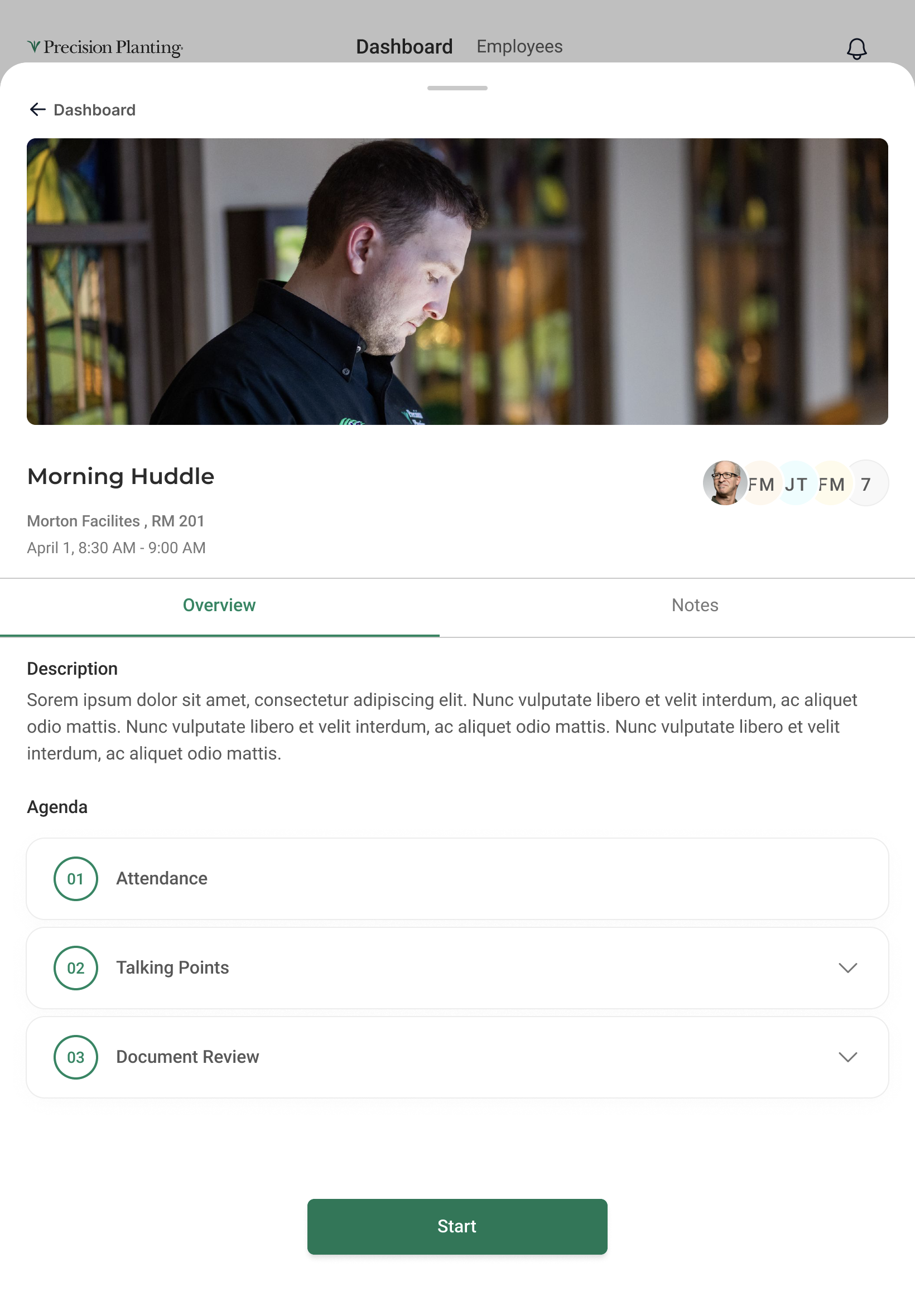Switch to the Notes tab

click(695, 606)
